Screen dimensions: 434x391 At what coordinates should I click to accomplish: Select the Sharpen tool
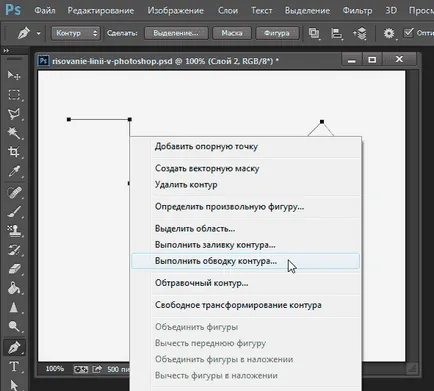14,307
